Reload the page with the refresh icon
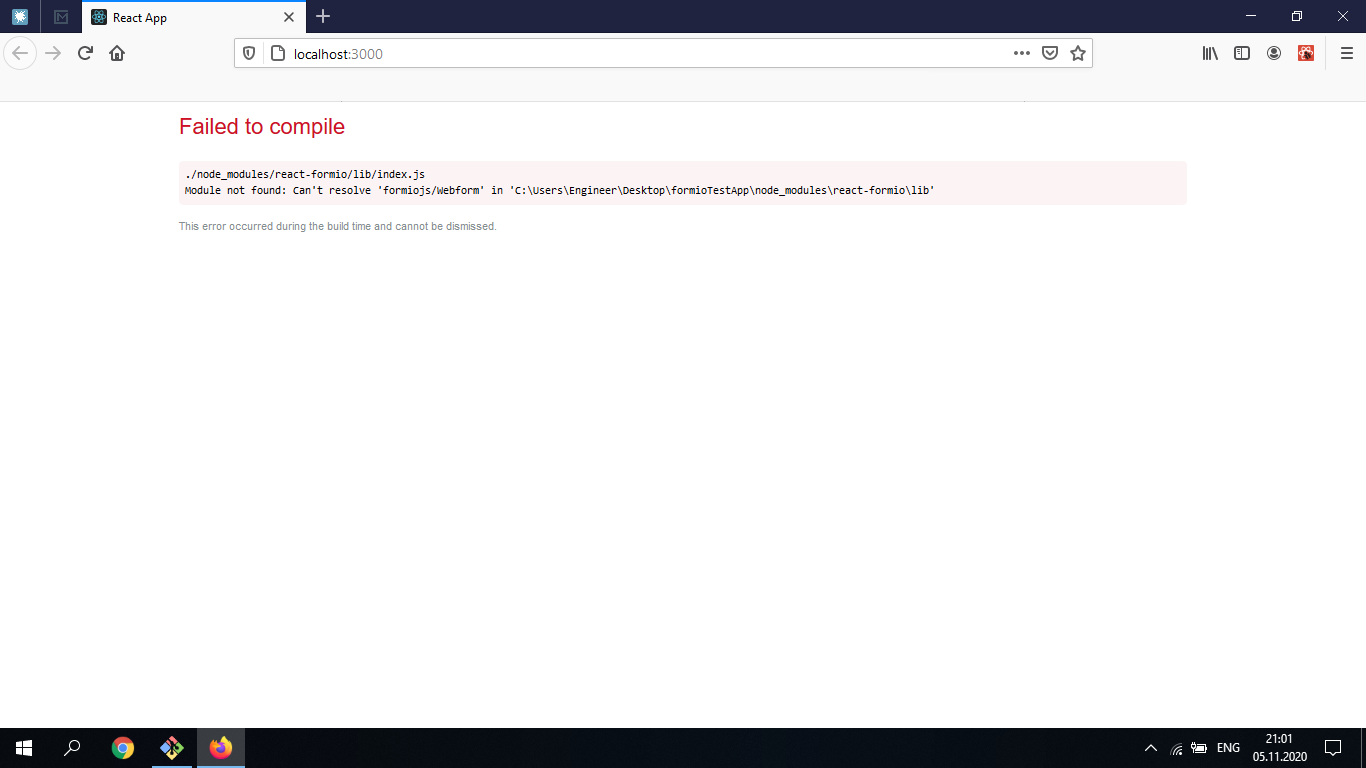The image size is (1366, 768). (84, 53)
